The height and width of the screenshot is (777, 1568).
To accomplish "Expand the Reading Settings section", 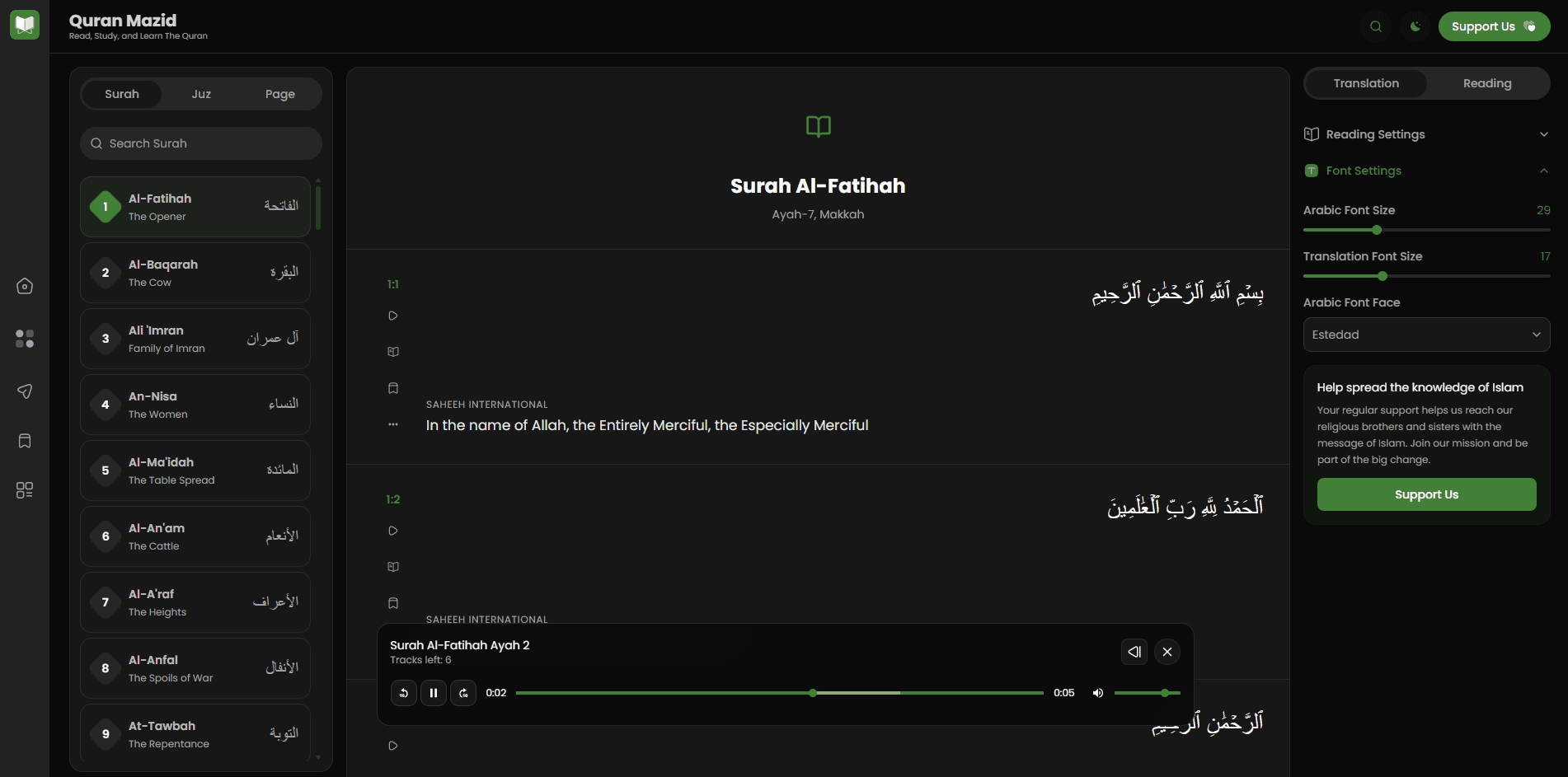I will pos(1426,134).
